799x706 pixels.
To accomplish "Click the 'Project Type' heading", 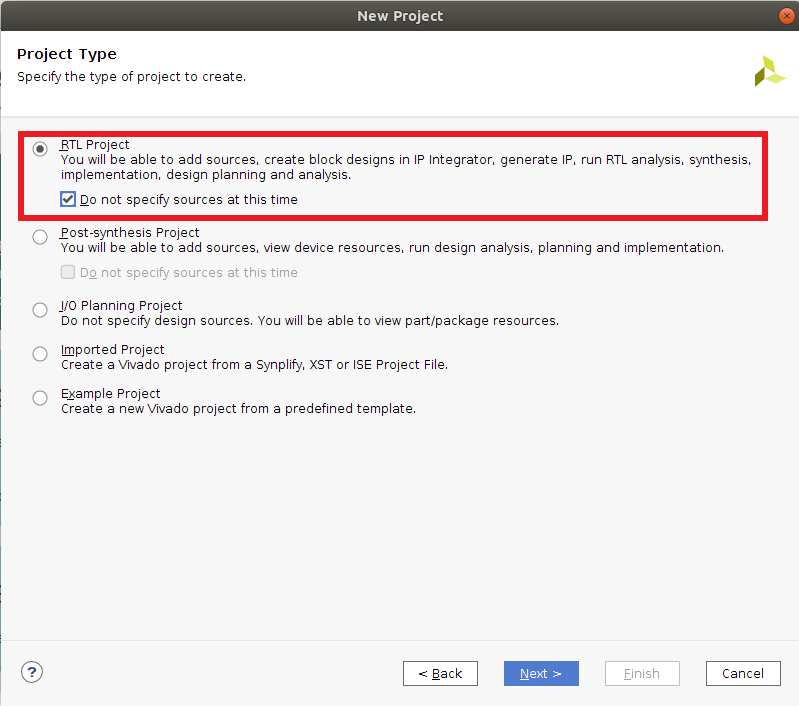I will tap(67, 54).
